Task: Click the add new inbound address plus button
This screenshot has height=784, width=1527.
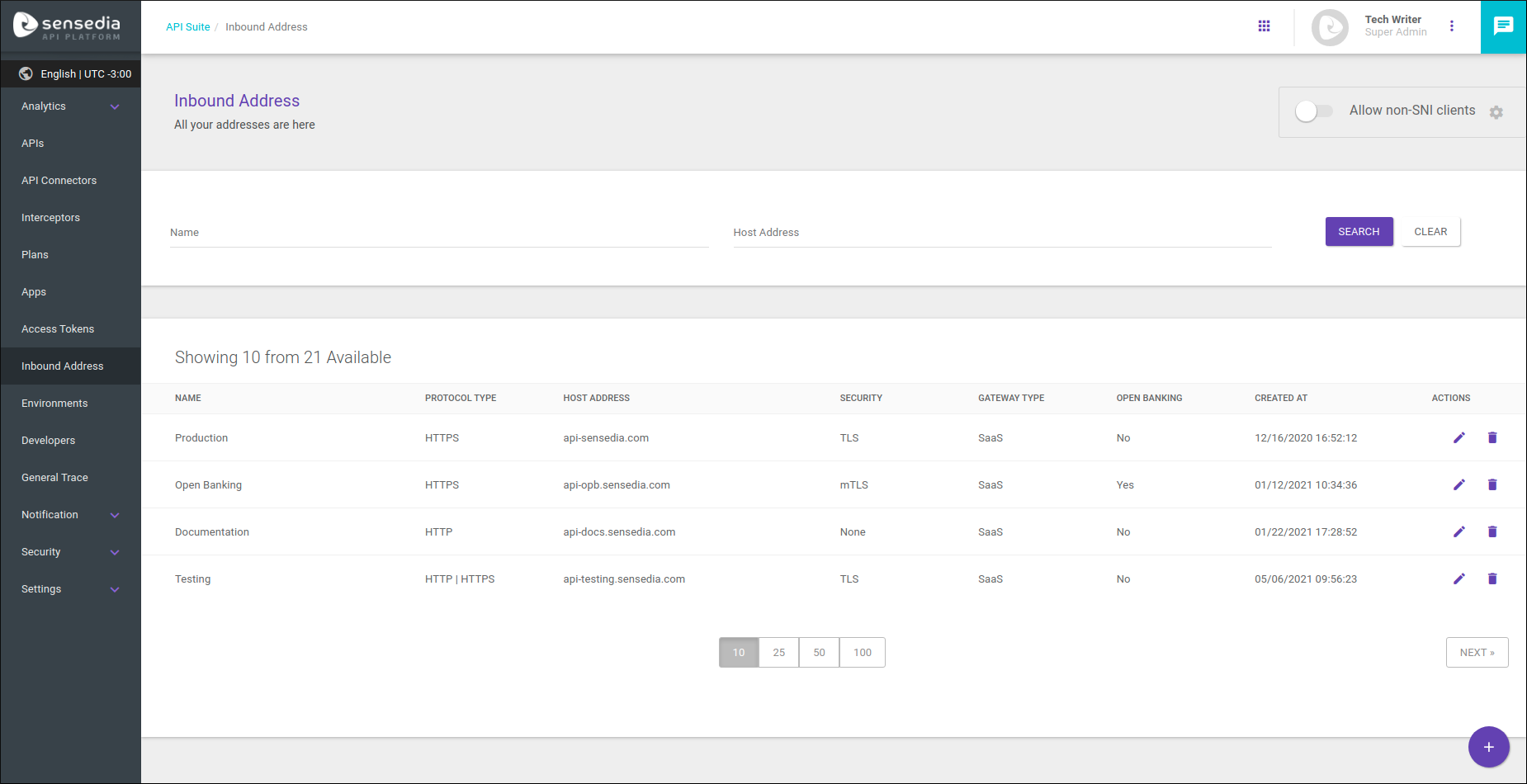Action: (1489, 747)
